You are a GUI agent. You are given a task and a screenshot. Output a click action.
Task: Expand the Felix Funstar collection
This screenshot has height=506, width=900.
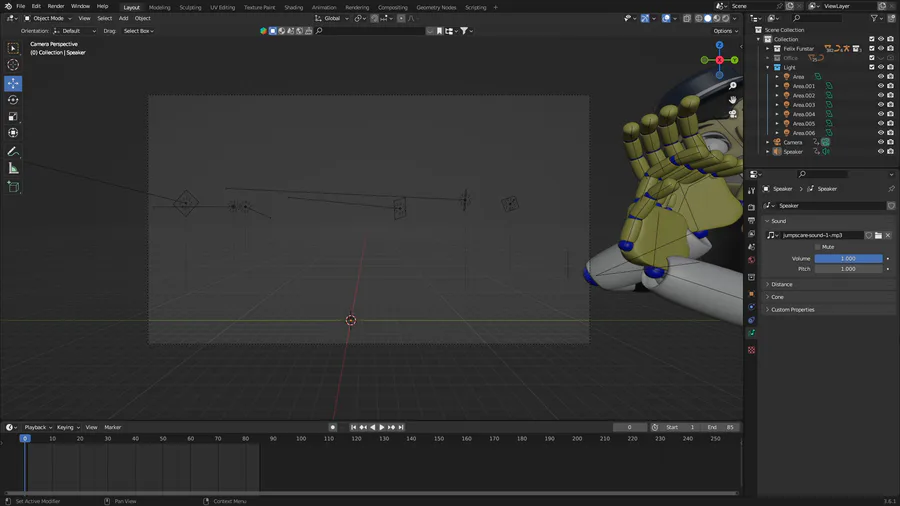pyautogui.click(x=768, y=49)
